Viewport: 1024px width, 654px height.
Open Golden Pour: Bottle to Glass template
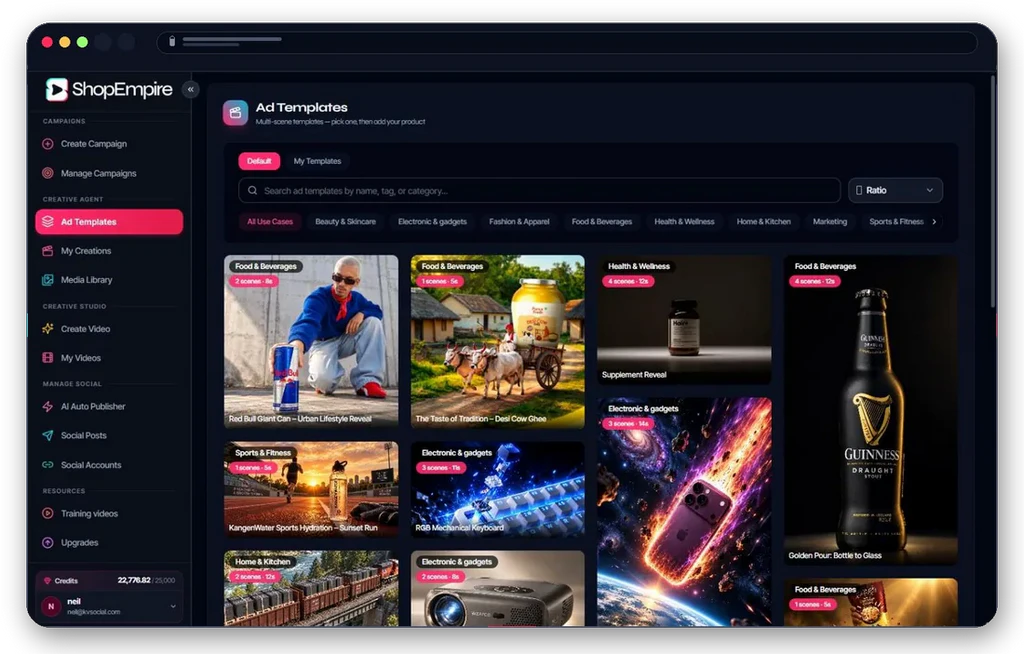(x=871, y=410)
